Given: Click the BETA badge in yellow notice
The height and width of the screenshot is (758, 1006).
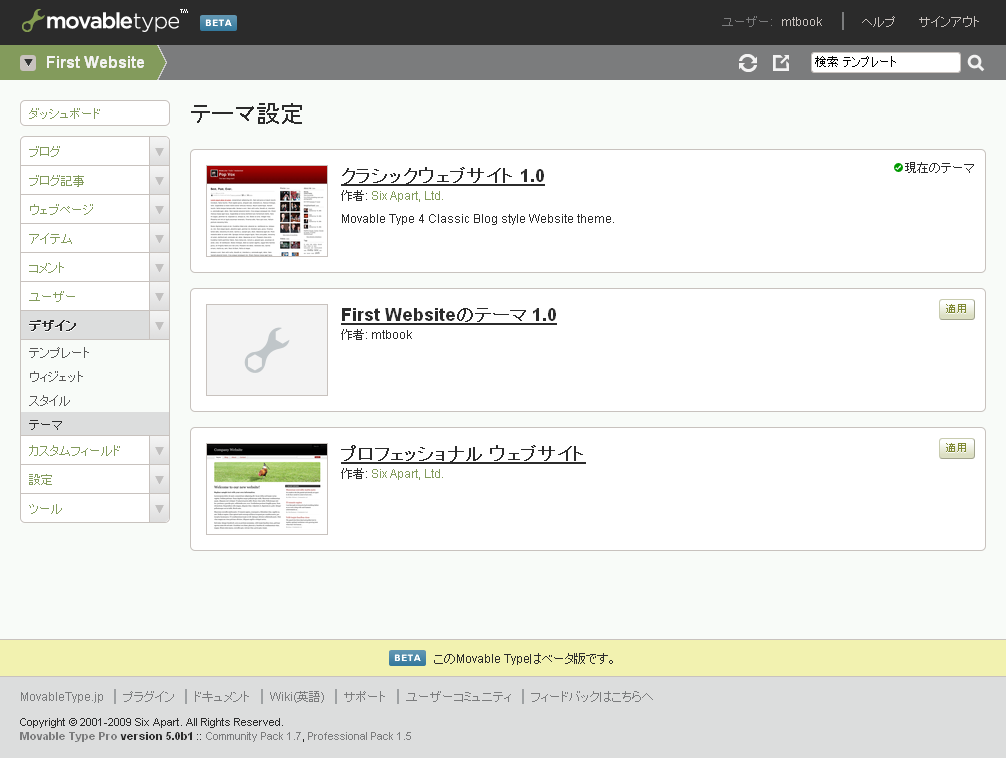Looking at the screenshot, I should pyautogui.click(x=407, y=658).
